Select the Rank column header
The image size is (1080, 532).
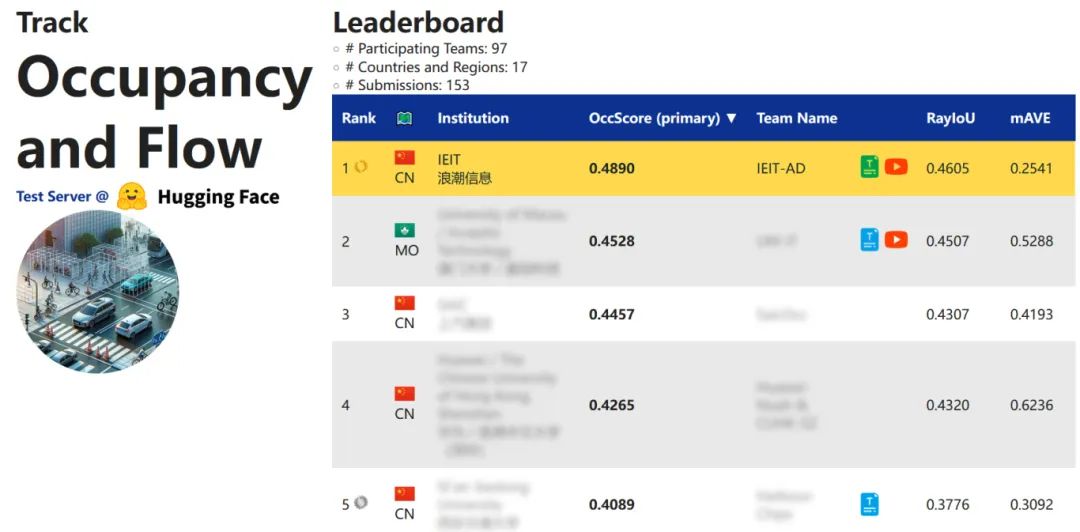[359, 118]
